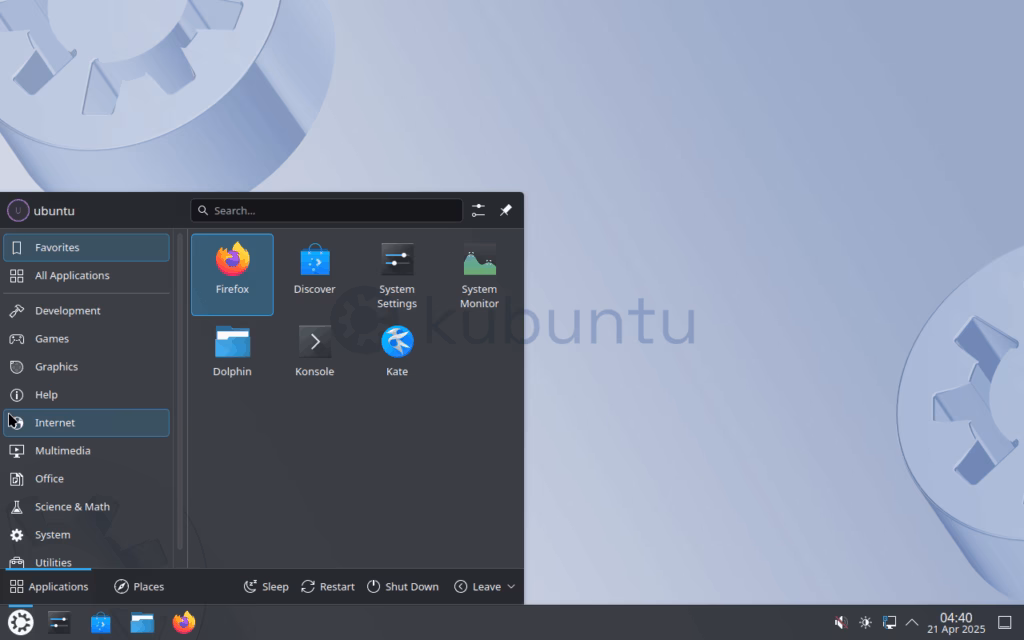Switch to the Places tab
Screen dimensions: 1024x640
coord(139,586)
